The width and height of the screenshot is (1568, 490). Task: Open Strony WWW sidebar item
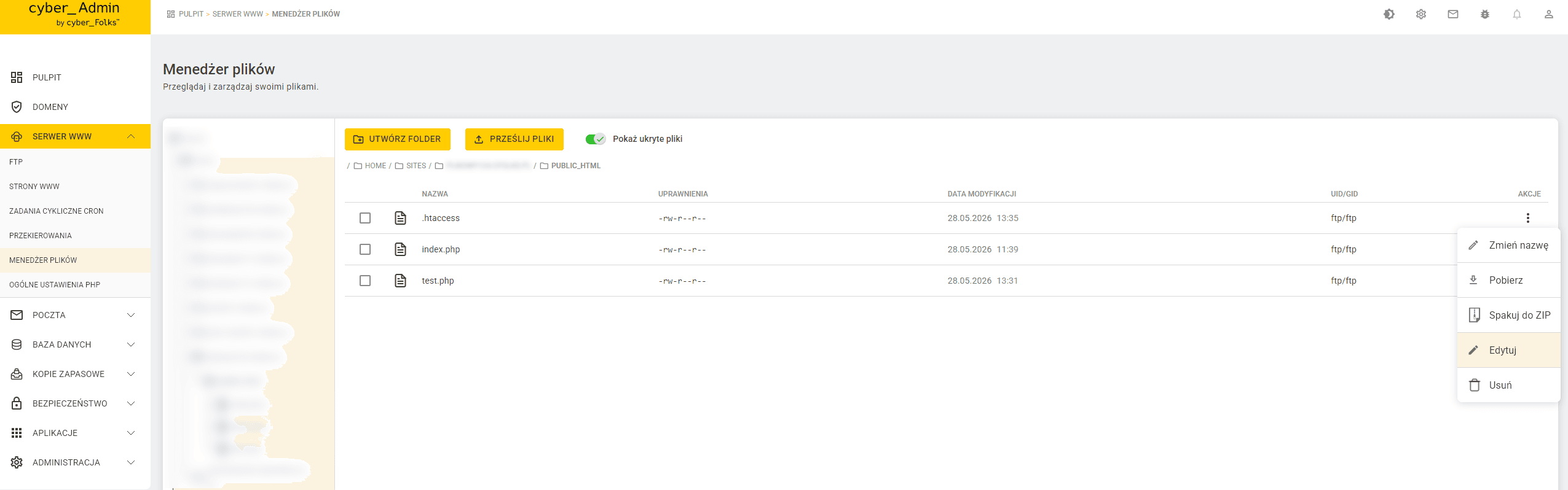(x=75, y=187)
